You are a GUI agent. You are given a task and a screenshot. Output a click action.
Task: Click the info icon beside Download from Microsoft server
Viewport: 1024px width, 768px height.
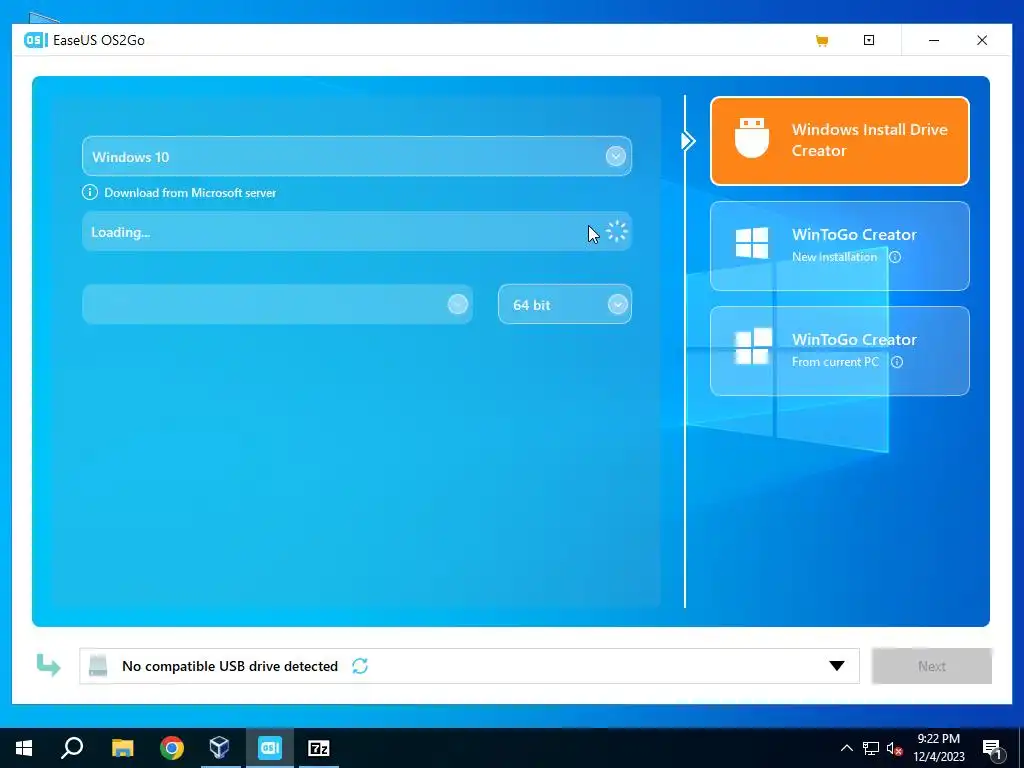(89, 193)
